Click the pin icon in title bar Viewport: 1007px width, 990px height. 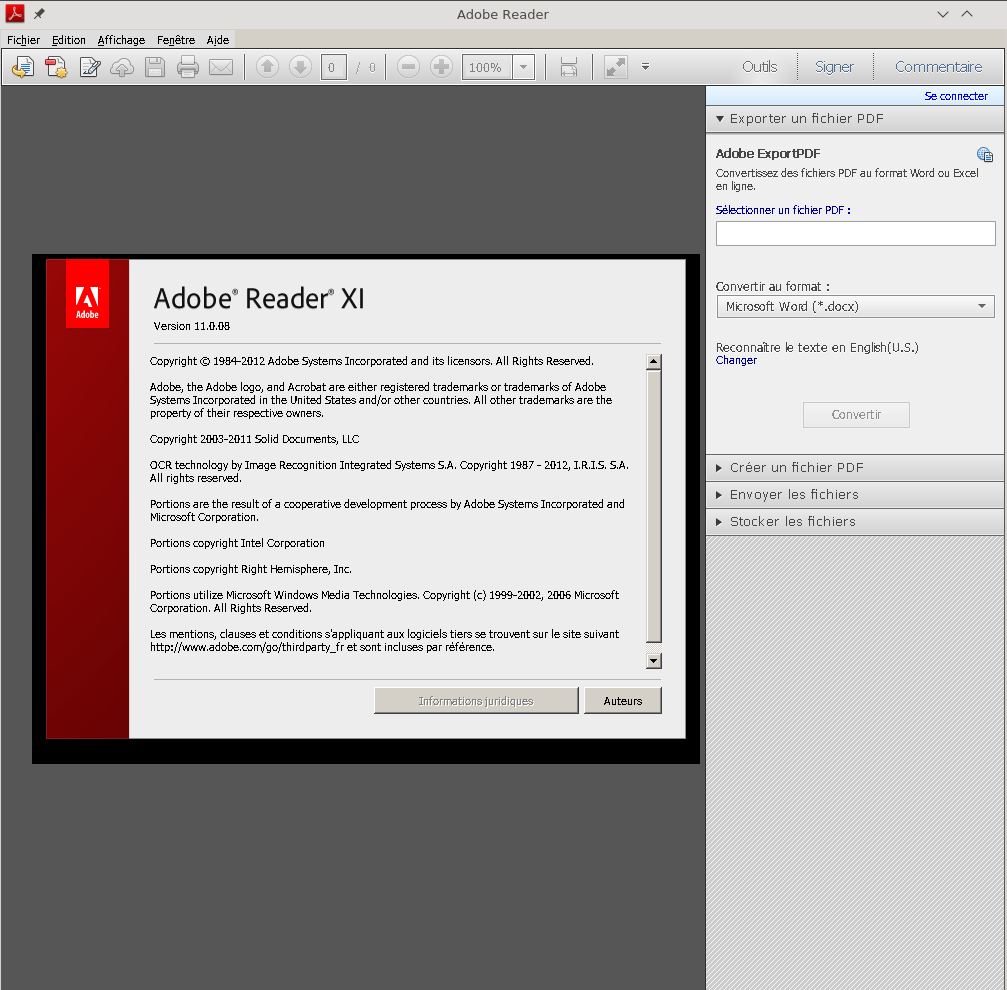39,13
